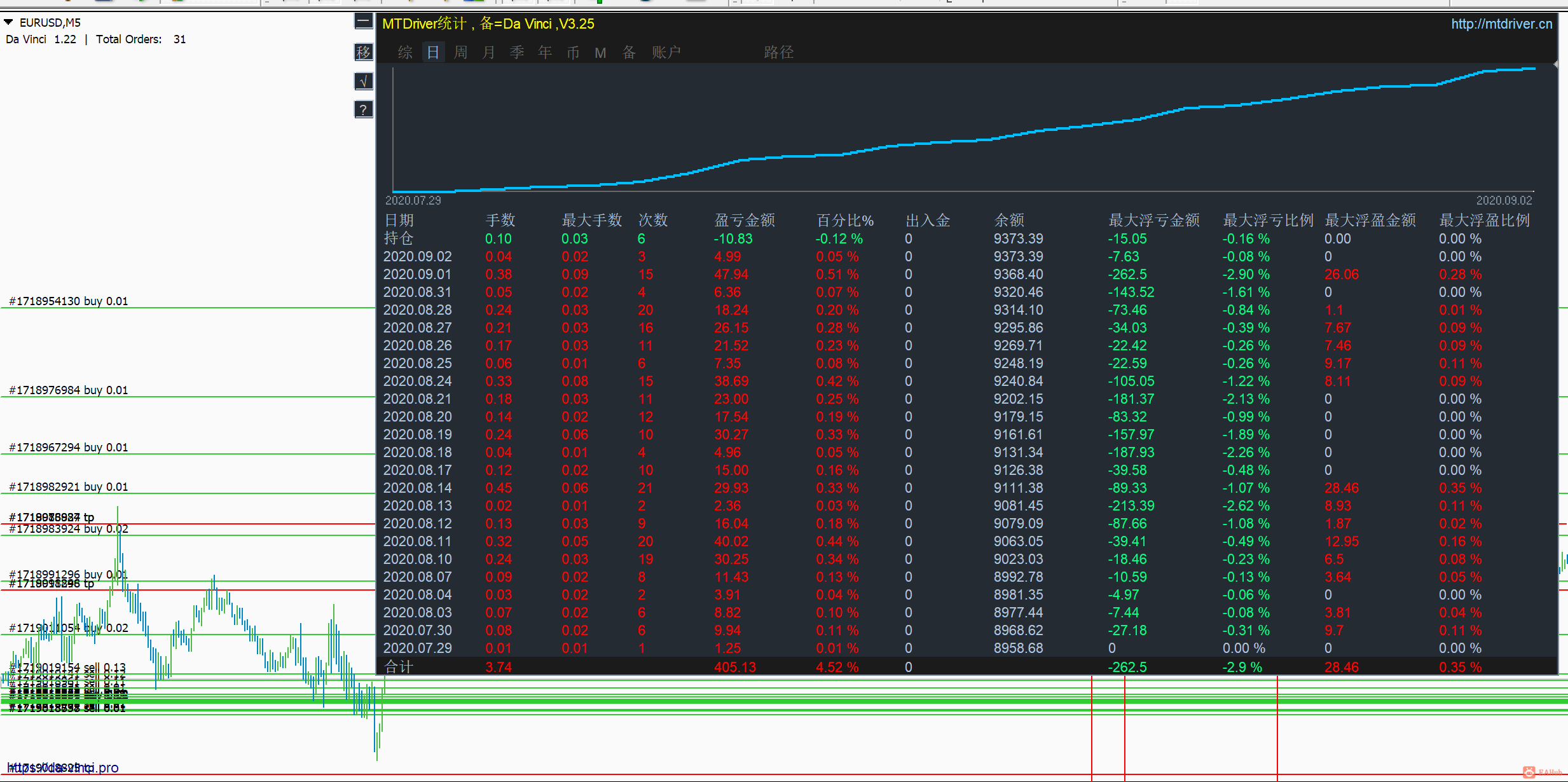The height and width of the screenshot is (782, 1568).
Task: Click the 移 move panel button
Action: coord(363,51)
